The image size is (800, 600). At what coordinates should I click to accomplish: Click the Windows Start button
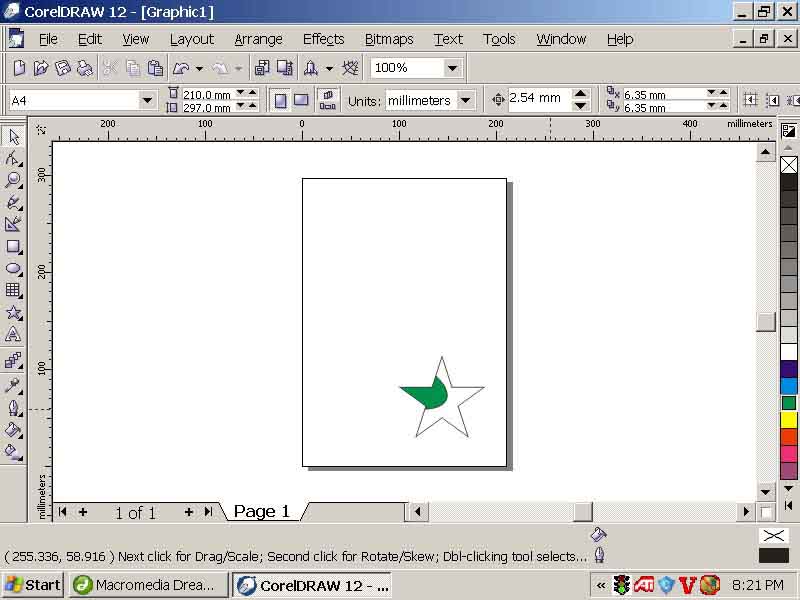(x=33, y=585)
